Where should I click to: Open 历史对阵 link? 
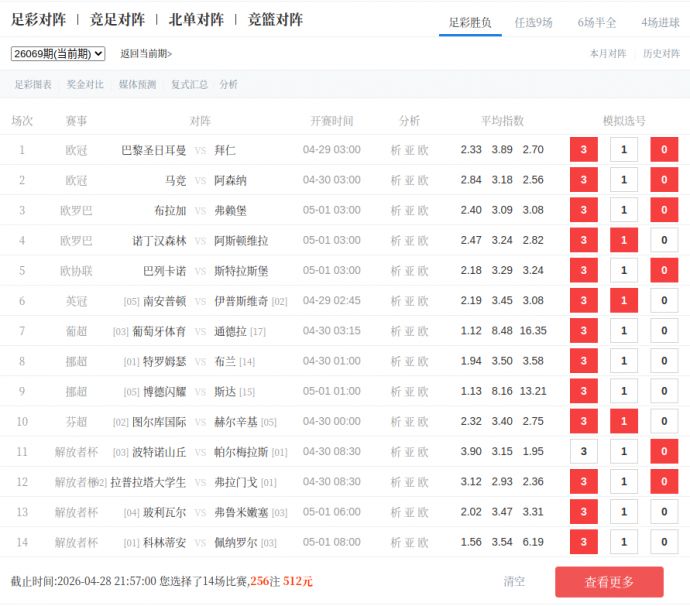pos(661,54)
